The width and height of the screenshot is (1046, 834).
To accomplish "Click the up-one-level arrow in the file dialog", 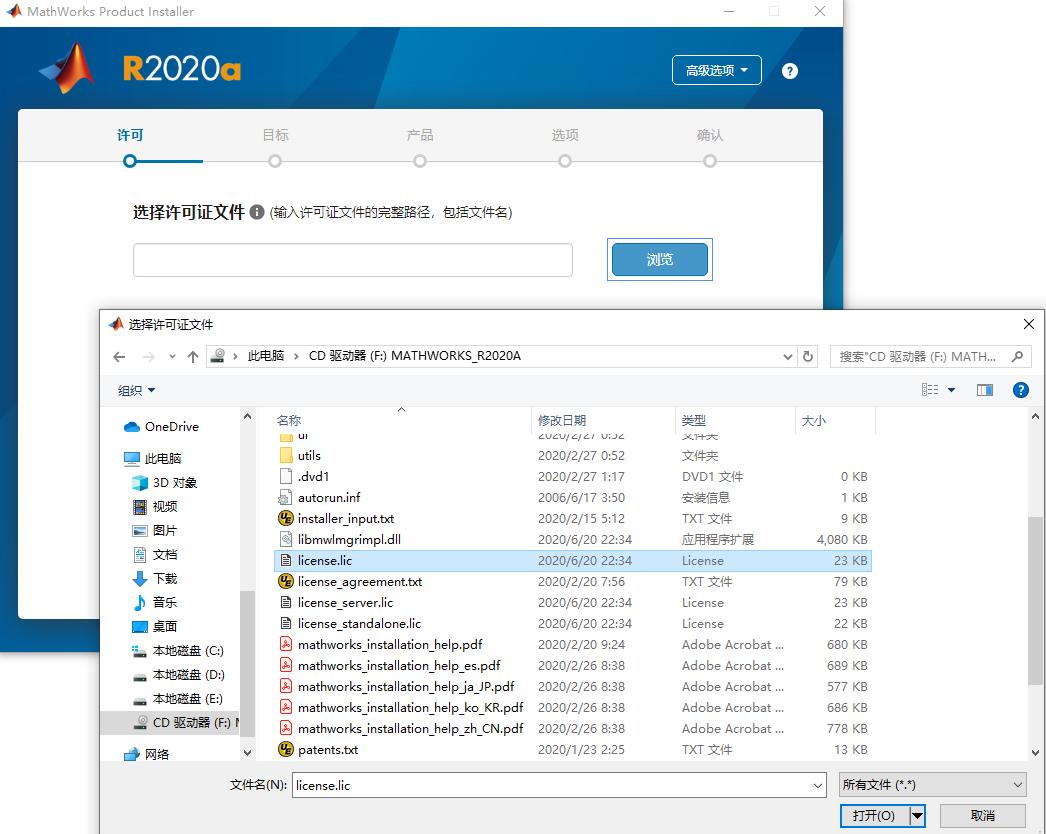I will click(x=193, y=357).
